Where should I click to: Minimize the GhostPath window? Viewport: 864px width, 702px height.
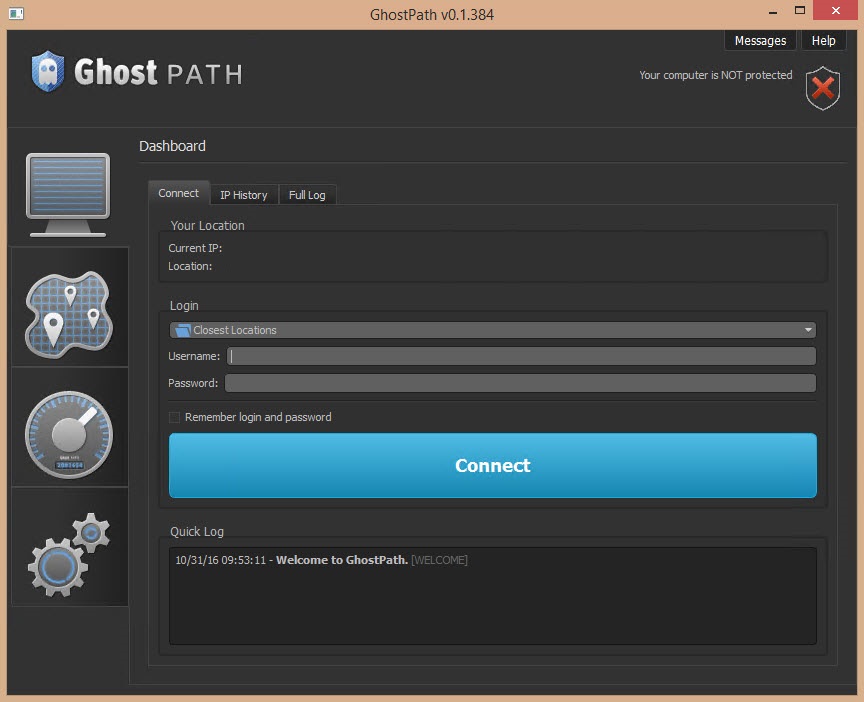(773, 11)
